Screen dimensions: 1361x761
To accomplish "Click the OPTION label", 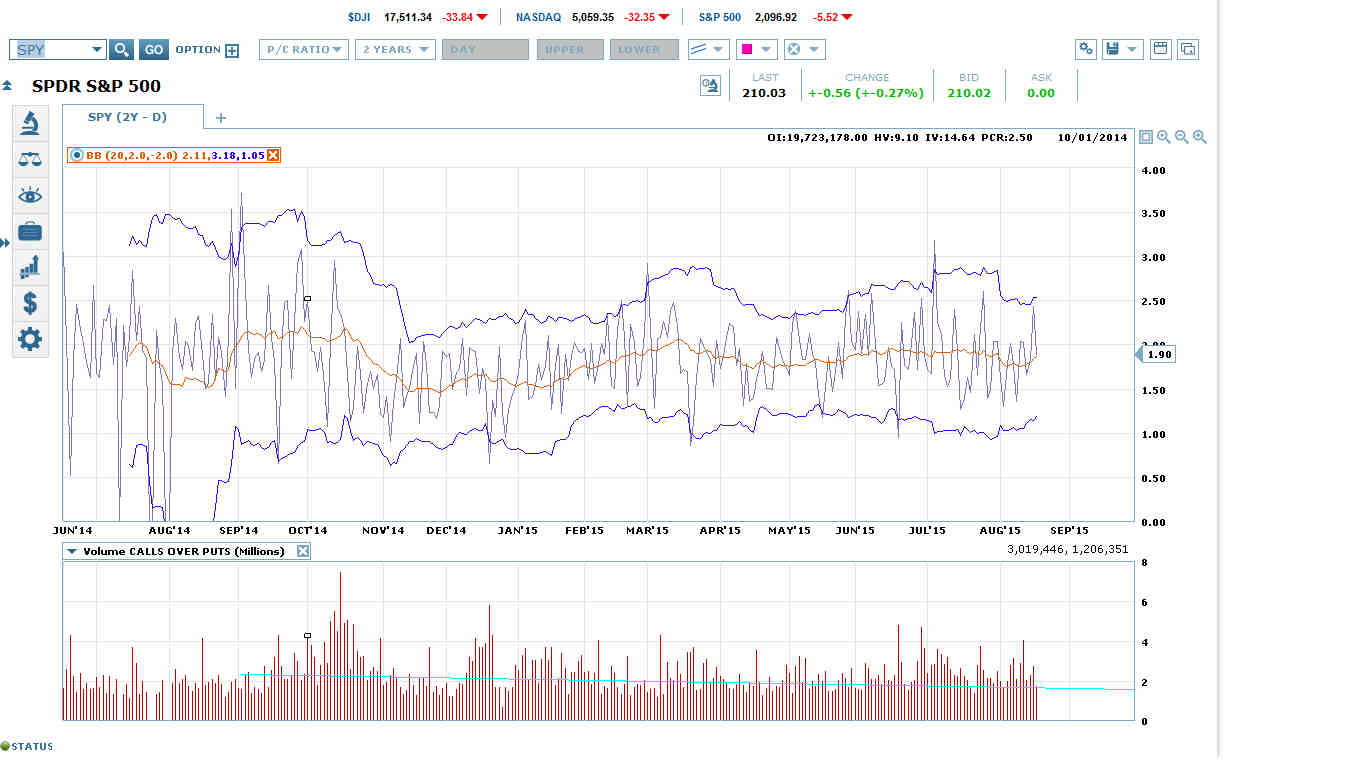I will pyautogui.click(x=198, y=49).
